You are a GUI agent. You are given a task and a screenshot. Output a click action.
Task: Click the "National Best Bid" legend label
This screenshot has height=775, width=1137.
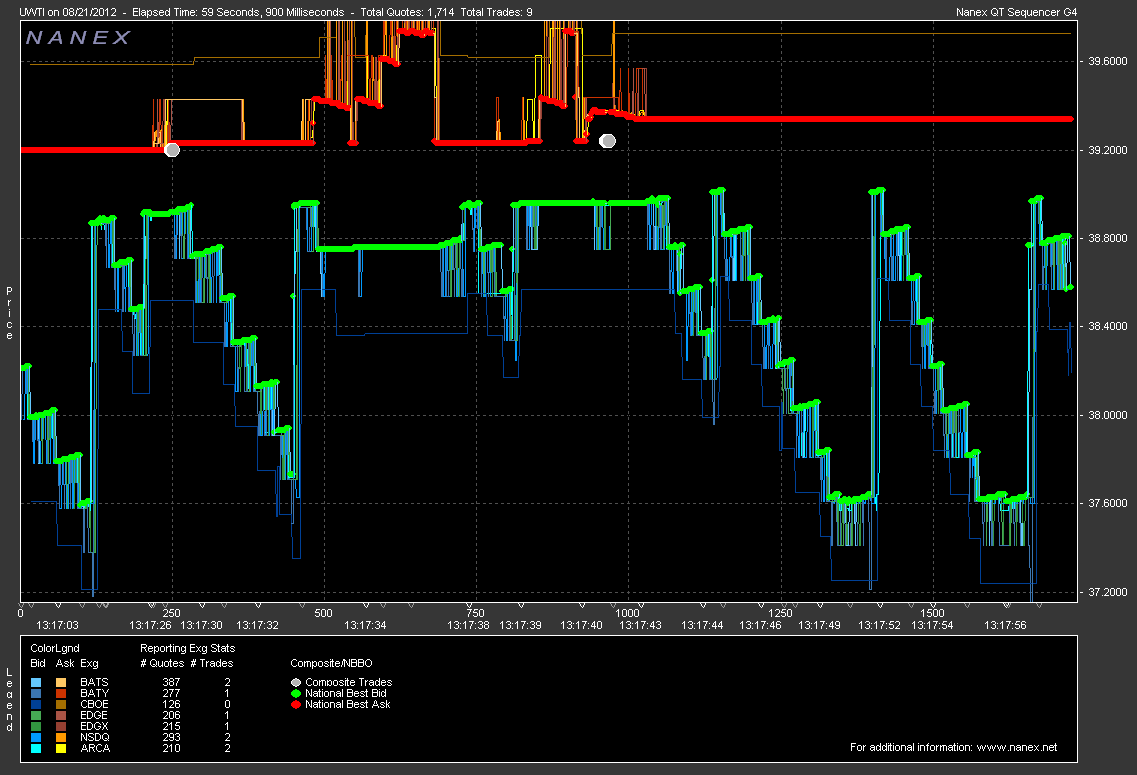coord(346,693)
